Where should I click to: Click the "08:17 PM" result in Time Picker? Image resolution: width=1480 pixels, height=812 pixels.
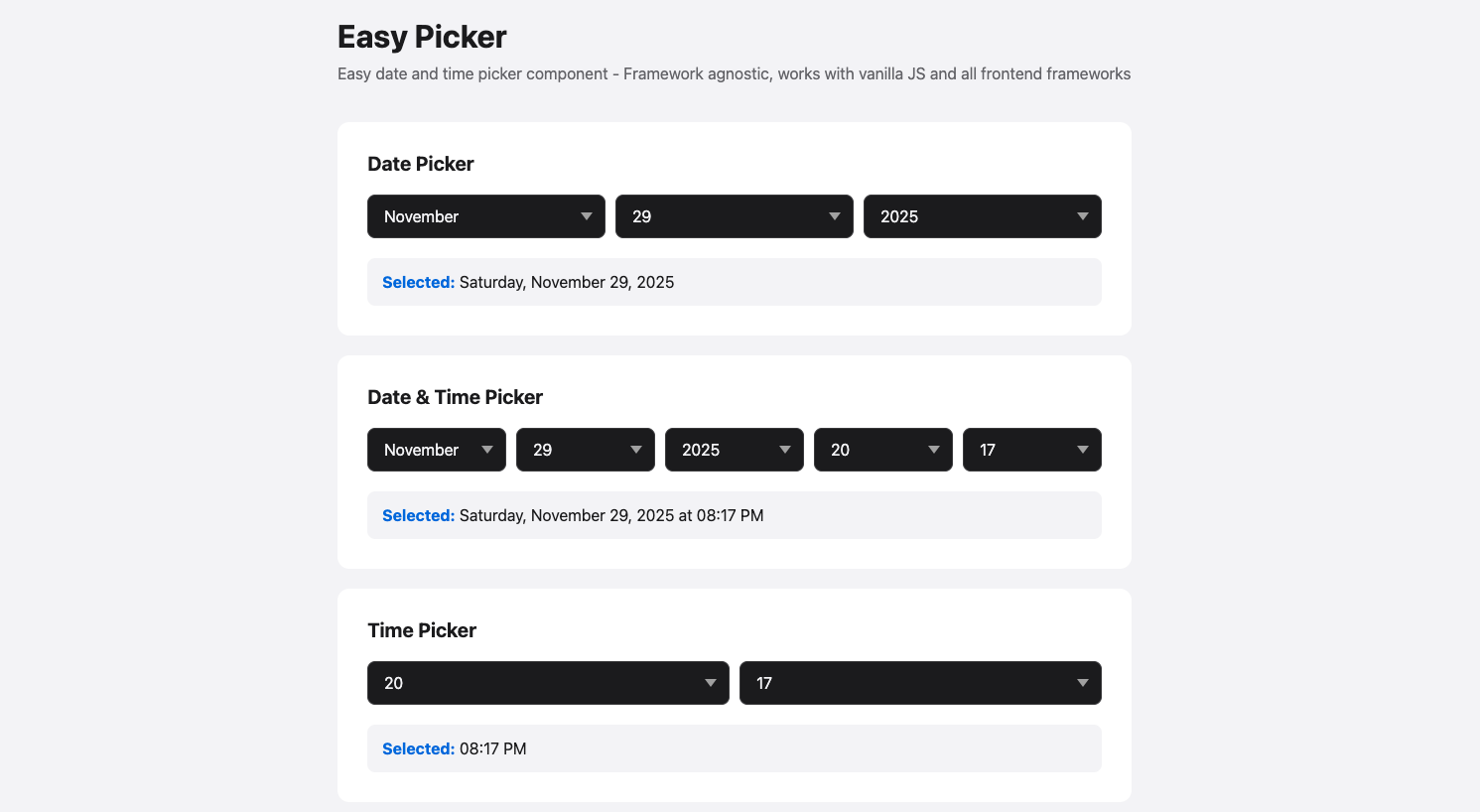coord(493,748)
